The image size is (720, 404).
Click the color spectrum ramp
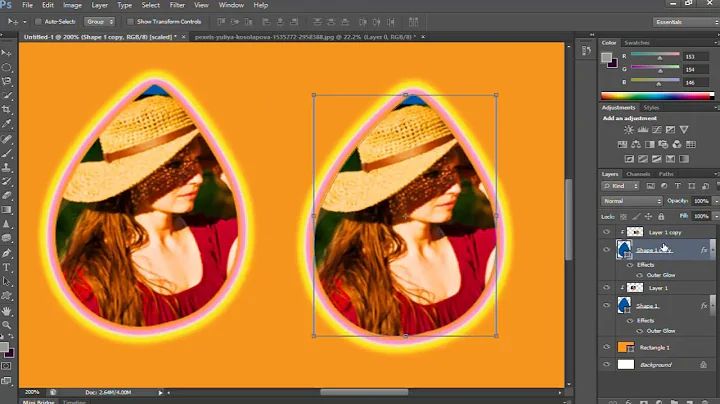(x=657, y=96)
